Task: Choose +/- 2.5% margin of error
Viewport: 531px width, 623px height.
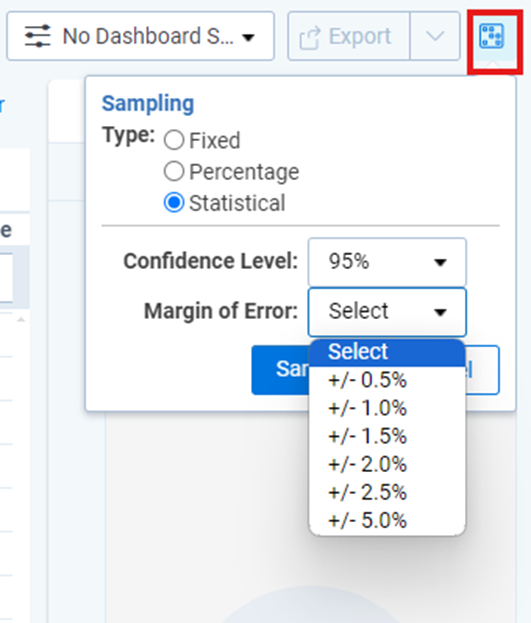Action: click(x=387, y=492)
